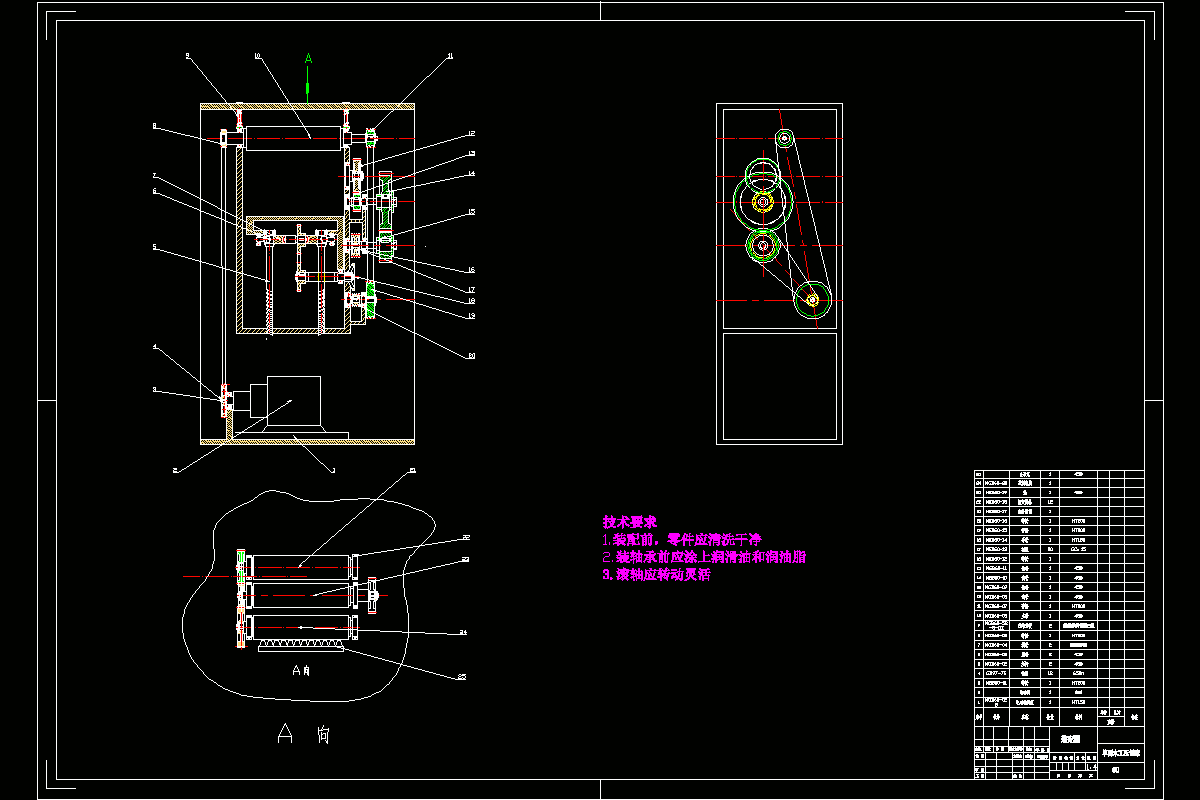This screenshot has height=800, width=1200.
Task: Click the bottom-right belt pulley in side view
Action: [812, 299]
